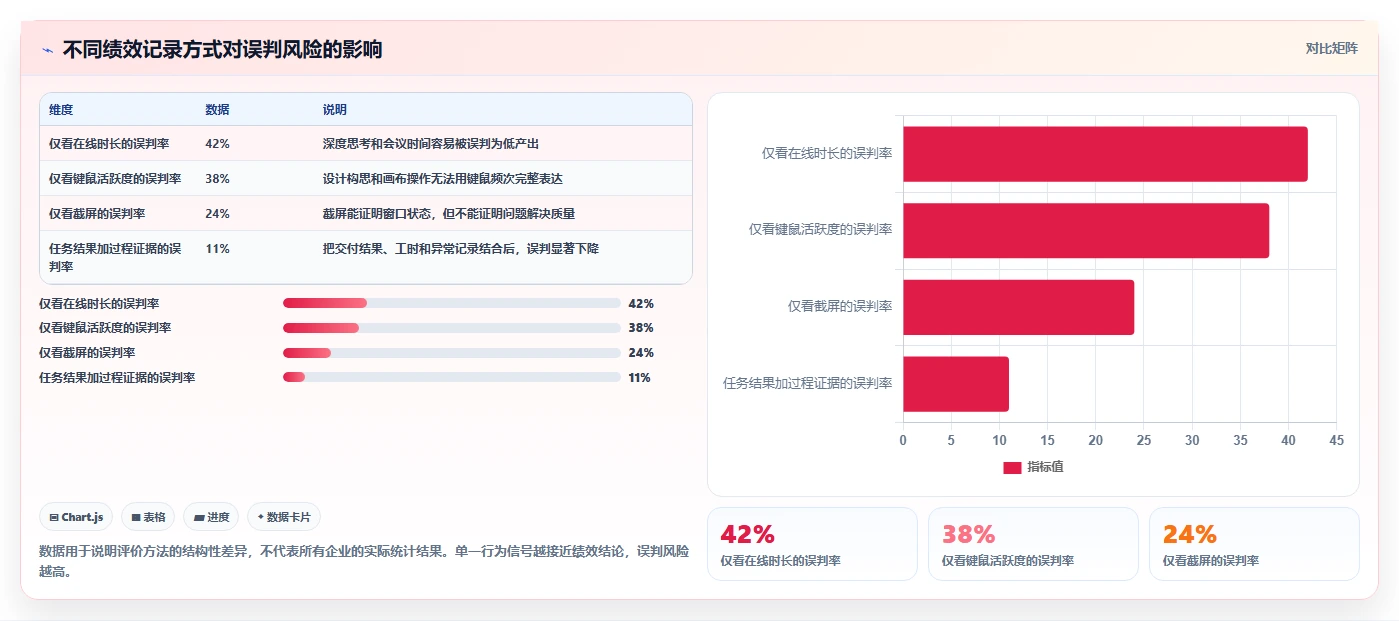Click progress label 仅看键鼠活跃度的误判率
The height and width of the screenshot is (621, 1399).
(x=105, y=328)
